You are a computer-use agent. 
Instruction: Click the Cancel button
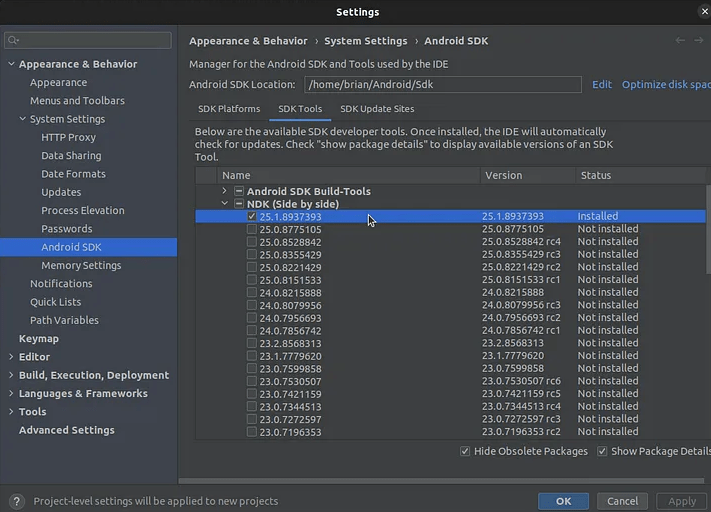click(x=622, y=501)
